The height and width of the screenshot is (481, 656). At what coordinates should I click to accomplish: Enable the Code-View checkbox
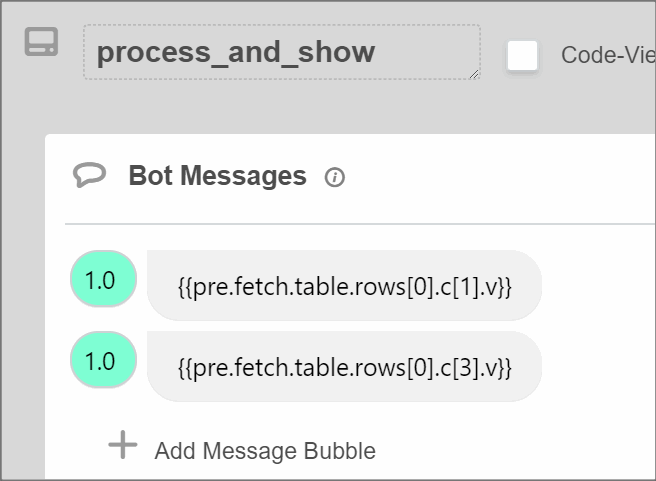tap(522, 55)
